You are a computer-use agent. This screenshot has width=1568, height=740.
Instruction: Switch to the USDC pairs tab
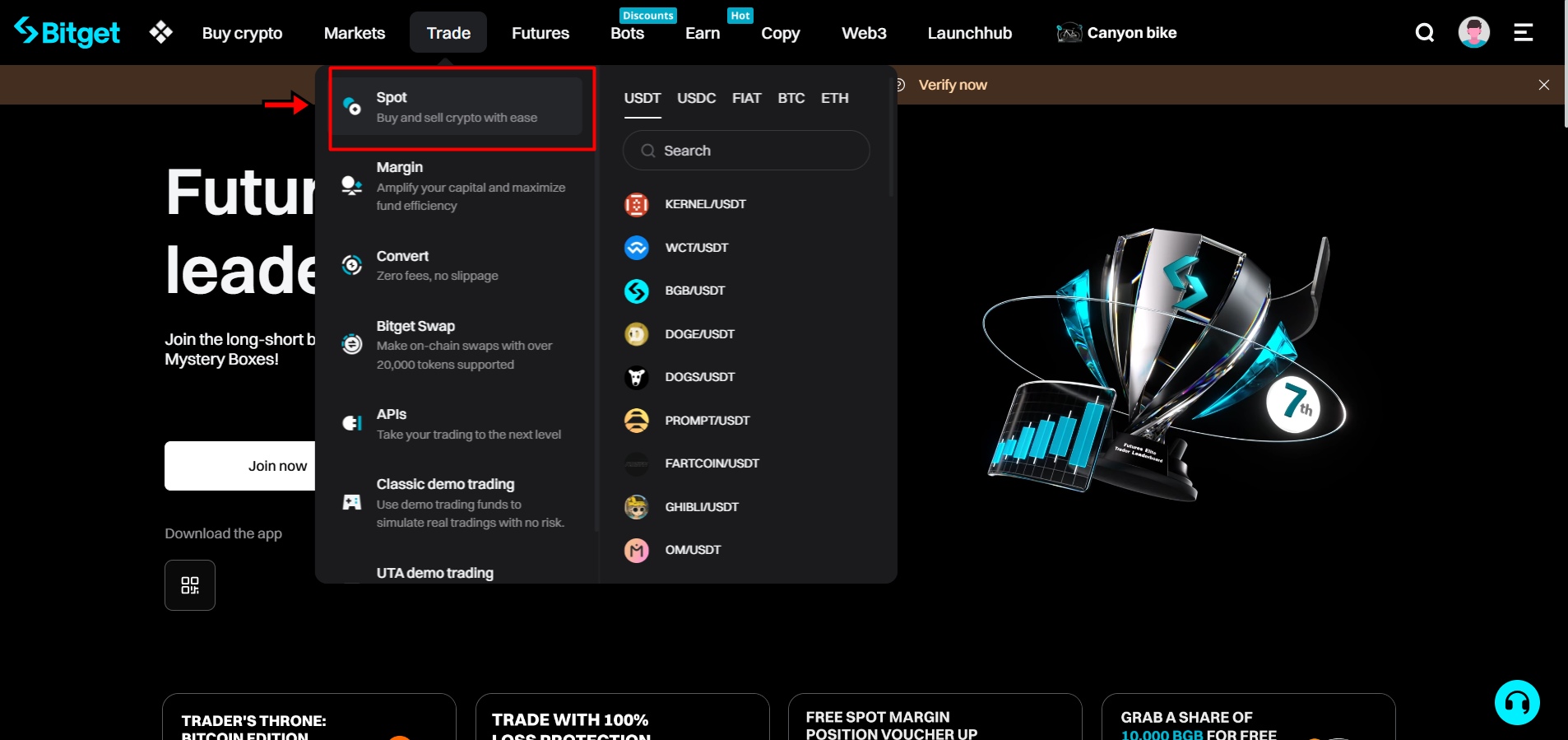pos(697,98)
